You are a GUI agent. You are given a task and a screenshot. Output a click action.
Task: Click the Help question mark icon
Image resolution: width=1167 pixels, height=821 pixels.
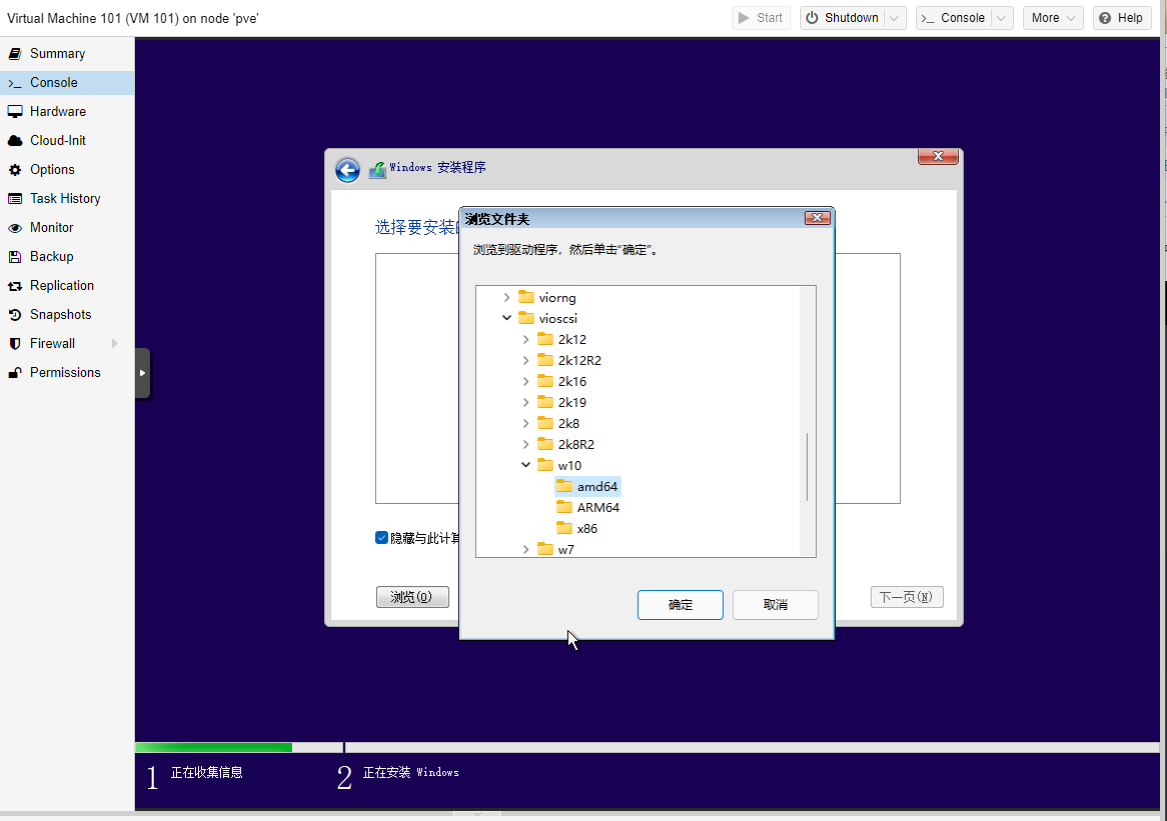tap(1105, 18)
